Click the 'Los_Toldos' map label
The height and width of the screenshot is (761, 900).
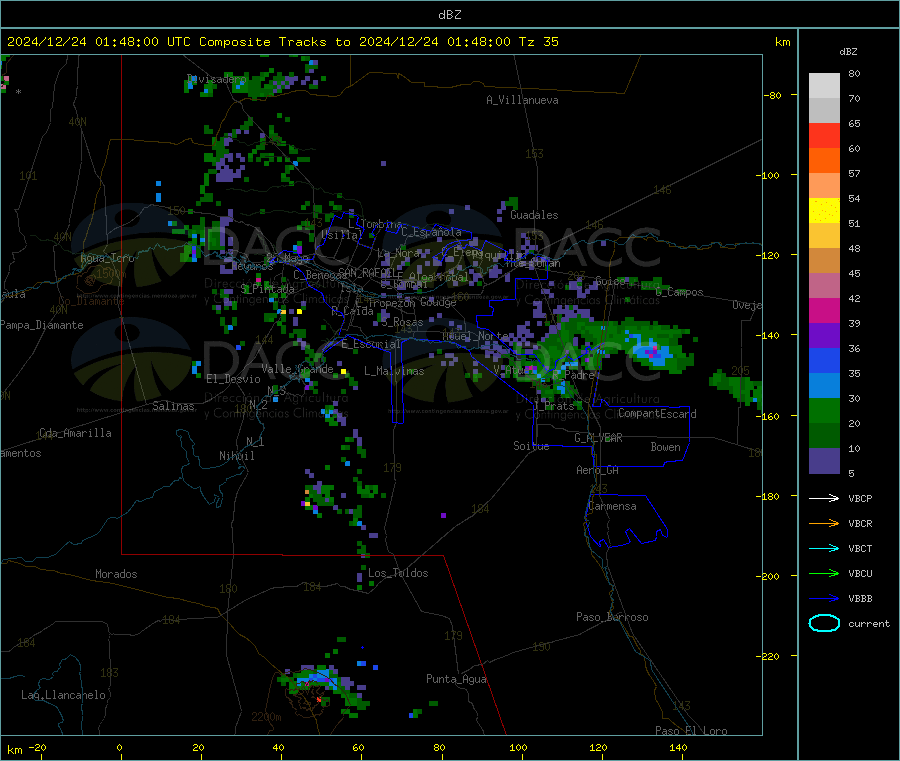click(x=398, y=573)
